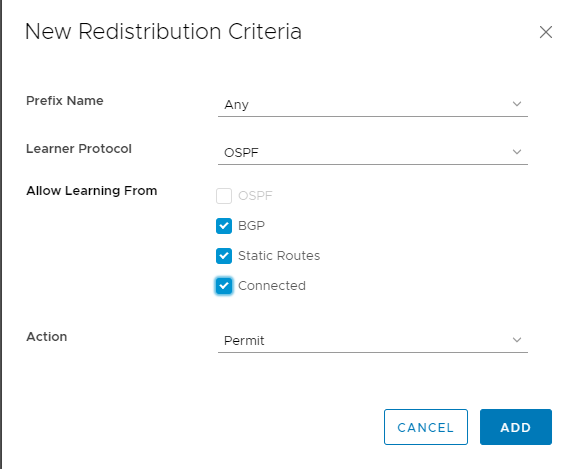
Task: Click the Action field chevron arrow
Action: [x=517, y=340]
